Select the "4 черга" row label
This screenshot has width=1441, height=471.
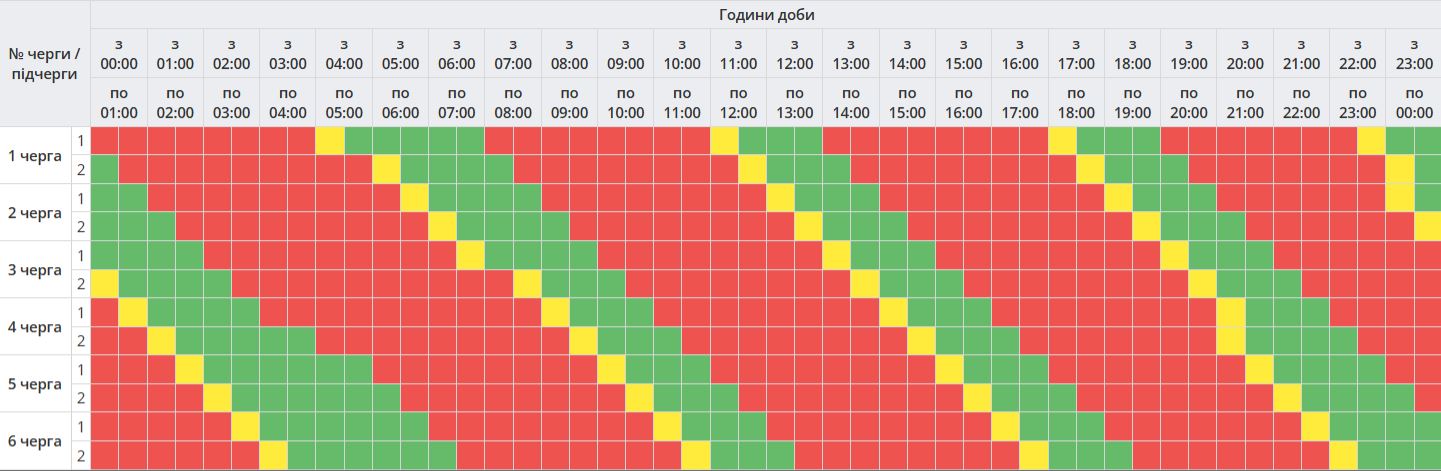tap(35, 327)
